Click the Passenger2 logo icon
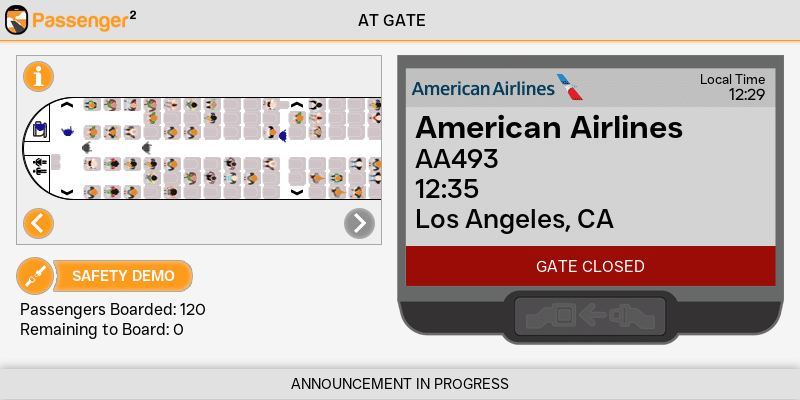This screenshot has height=400, width=800. (17, 19)
